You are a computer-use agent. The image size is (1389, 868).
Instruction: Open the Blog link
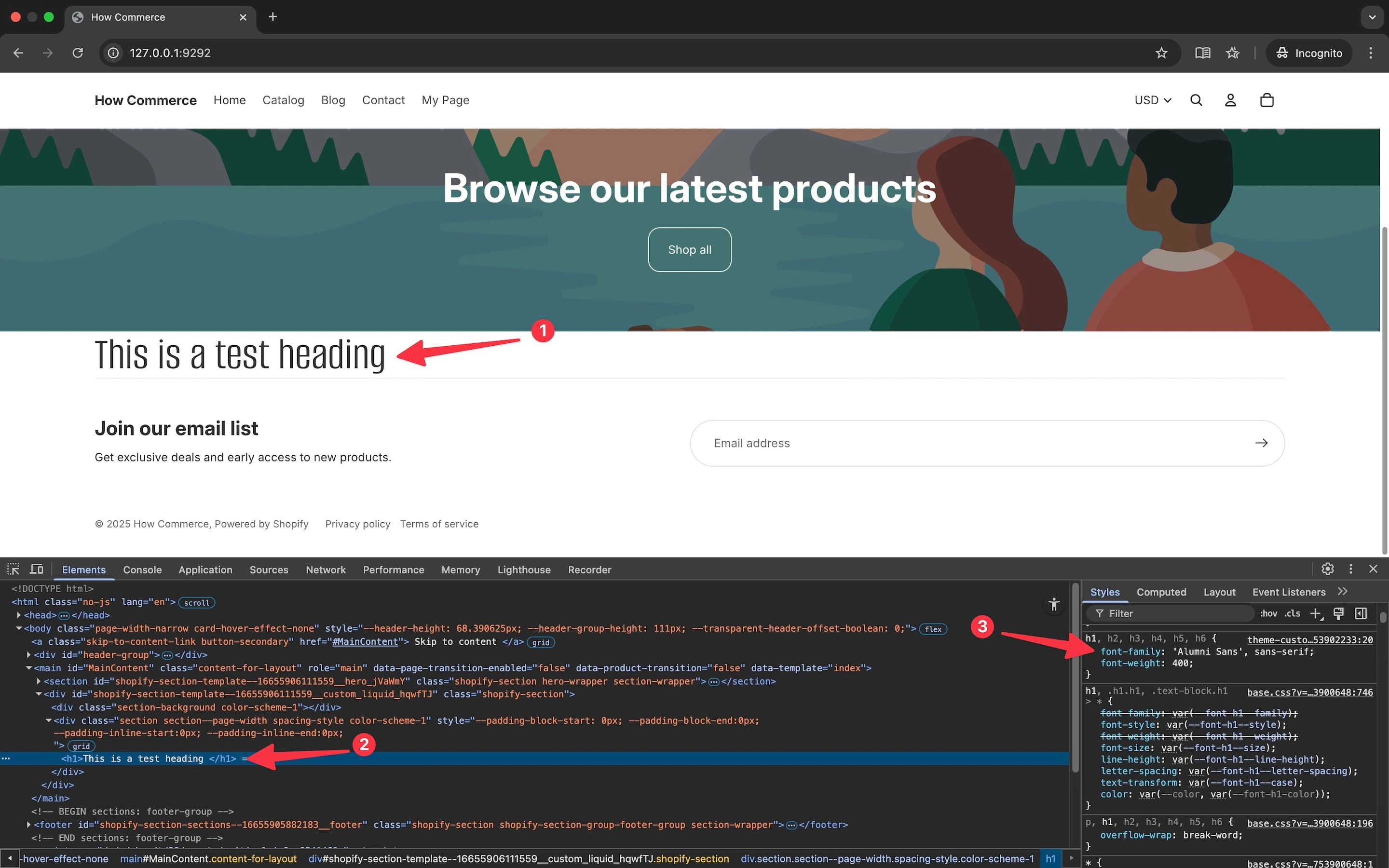(333, 100)
